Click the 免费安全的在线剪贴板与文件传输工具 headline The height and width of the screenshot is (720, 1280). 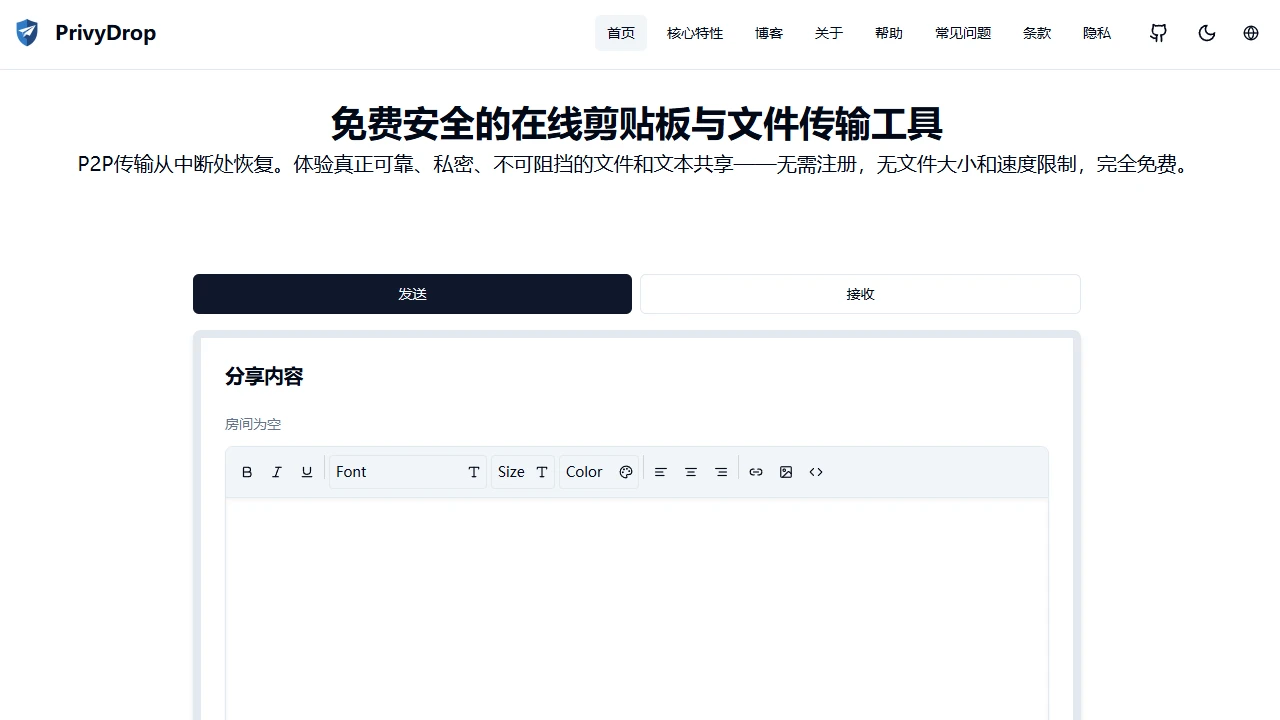(637, 124)
